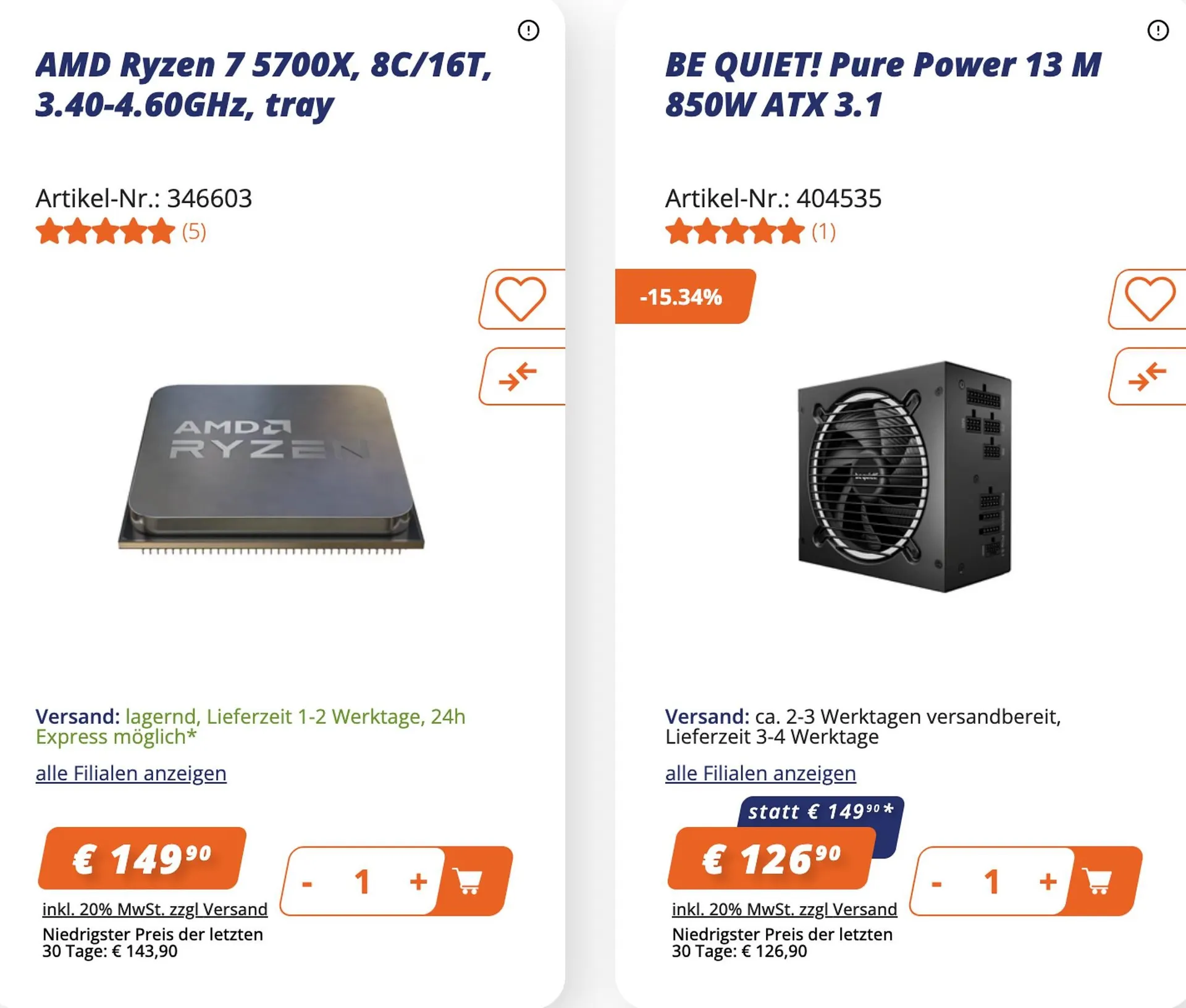Show all stores for the AMD Ryzen CPU
The width and height of the screenshot is (1186, 1008).
(131, 773)
